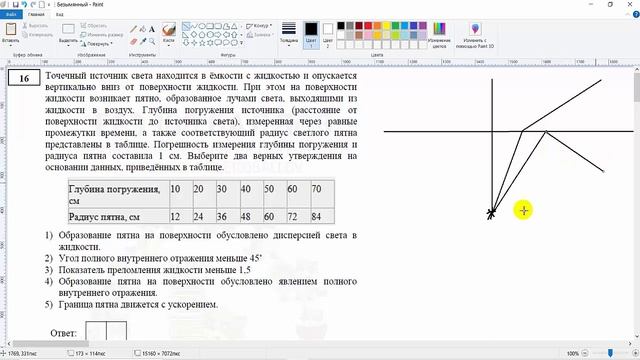Viewport: 640px width, 360px height.
Task: Choose the Four-point star shape
Action: point(194,42)
